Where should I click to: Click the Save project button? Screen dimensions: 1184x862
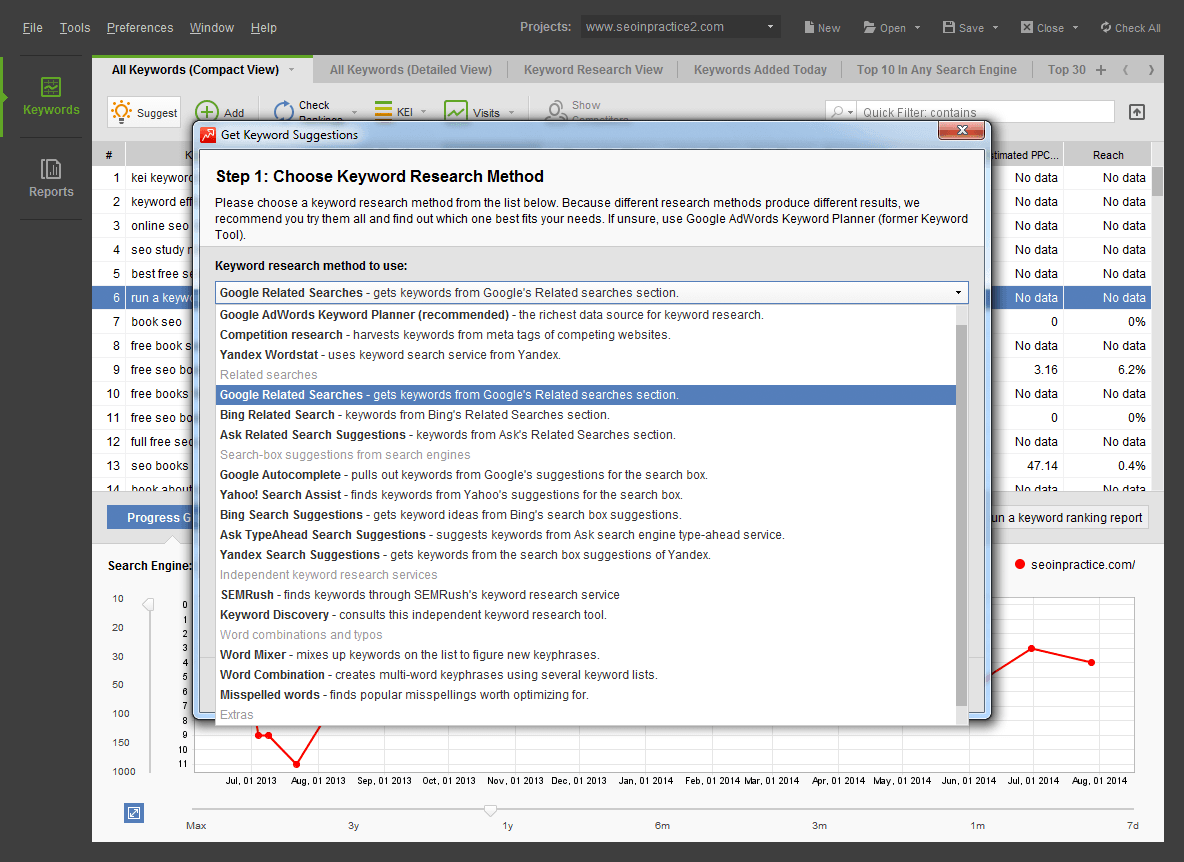(963, 28)
